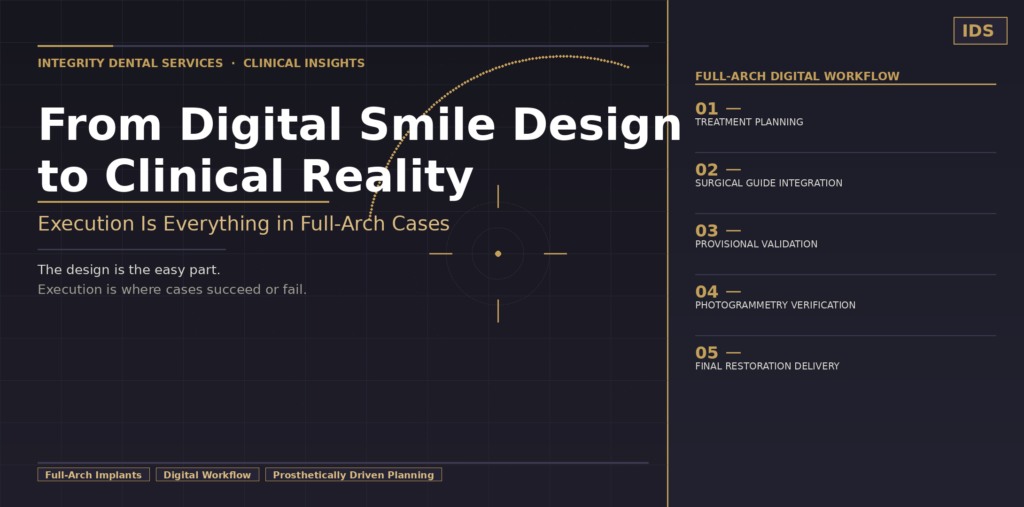Choose step 02 Surgical Guide Integration
This screenshot has height=507, width=1024.
(x=768, y=176)
